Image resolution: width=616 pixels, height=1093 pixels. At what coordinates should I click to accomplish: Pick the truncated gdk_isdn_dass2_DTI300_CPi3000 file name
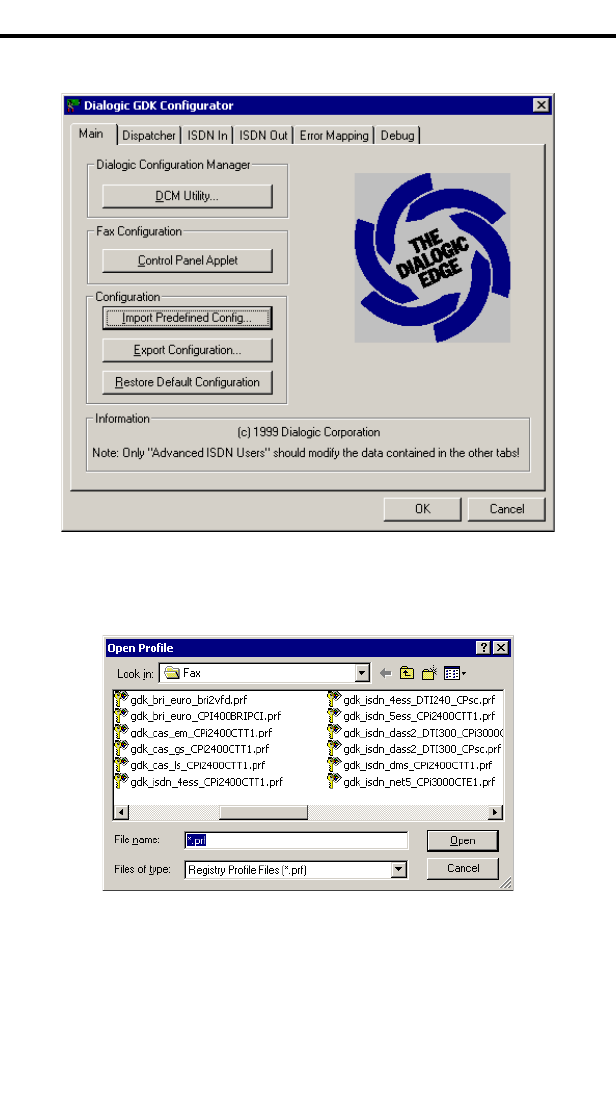(x=422, y=733)
